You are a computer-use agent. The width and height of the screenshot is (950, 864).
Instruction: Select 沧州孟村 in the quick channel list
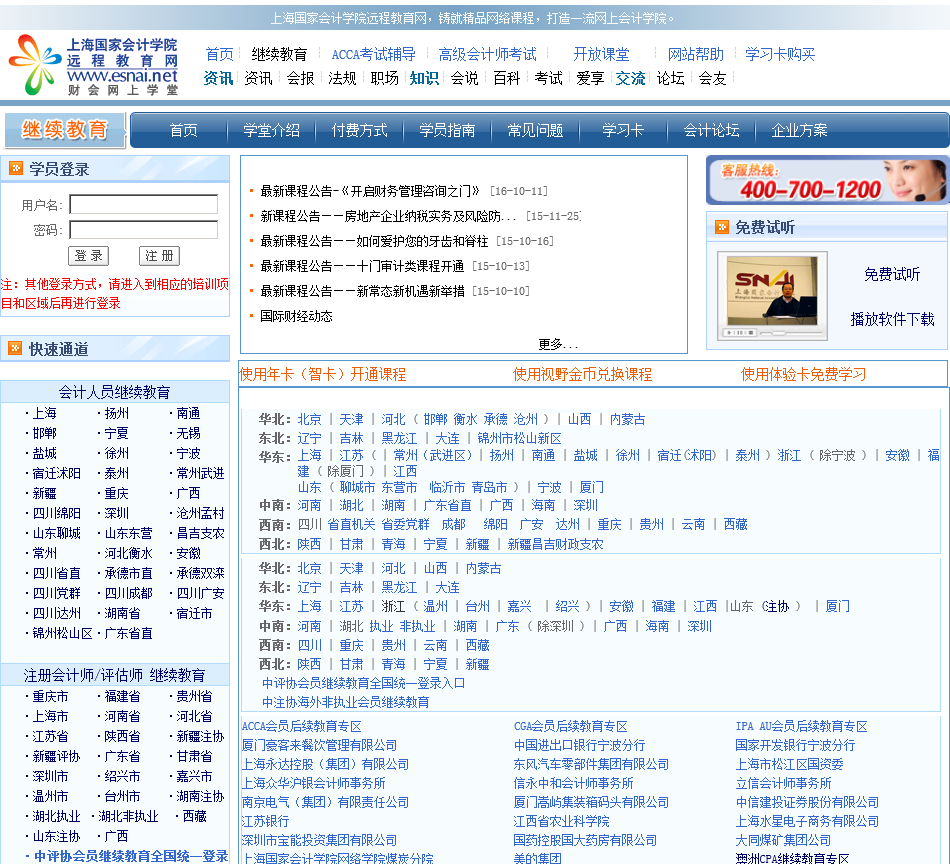(x=200, y=513)
